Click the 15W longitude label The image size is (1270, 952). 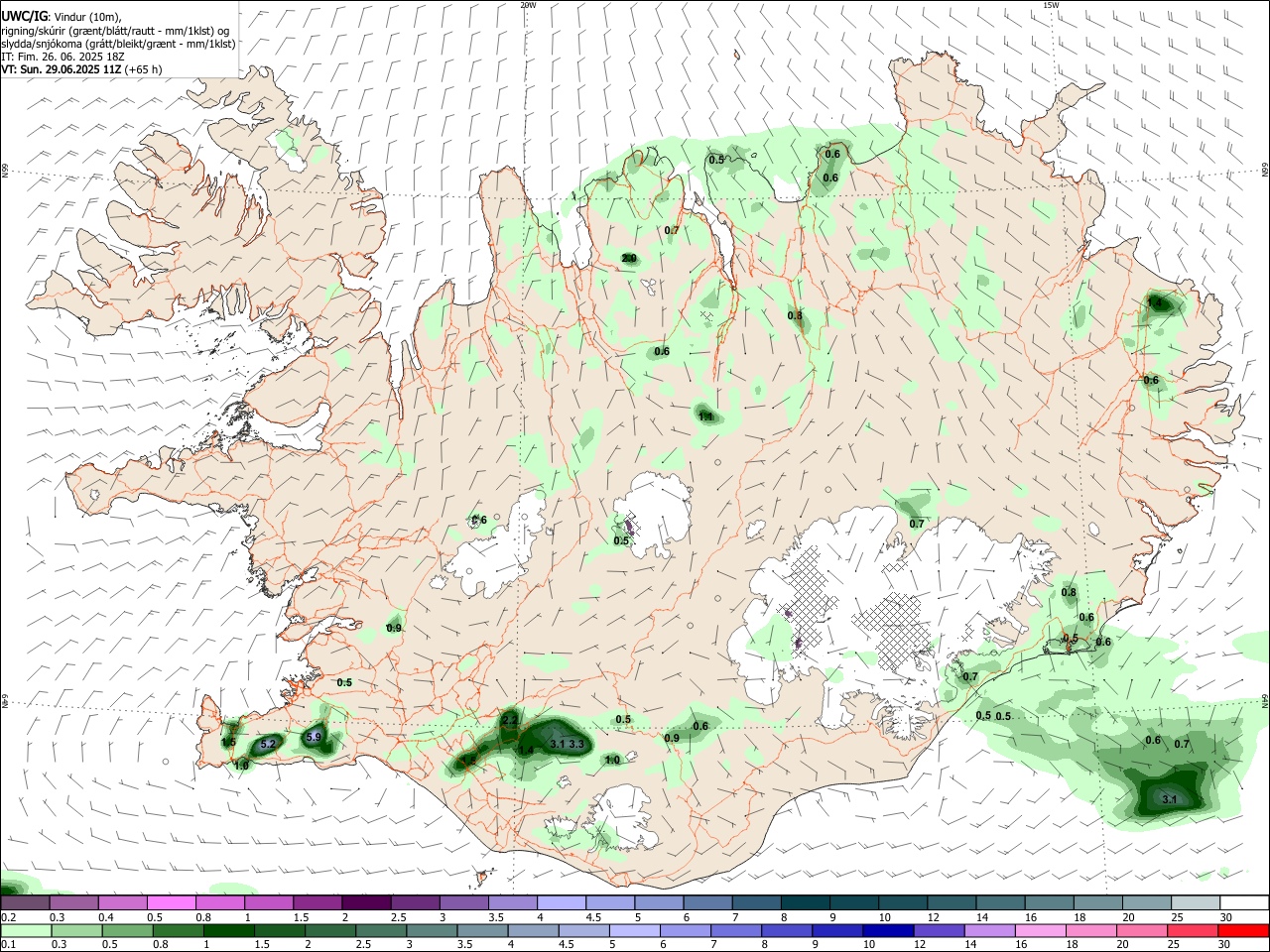(1052, 5)
